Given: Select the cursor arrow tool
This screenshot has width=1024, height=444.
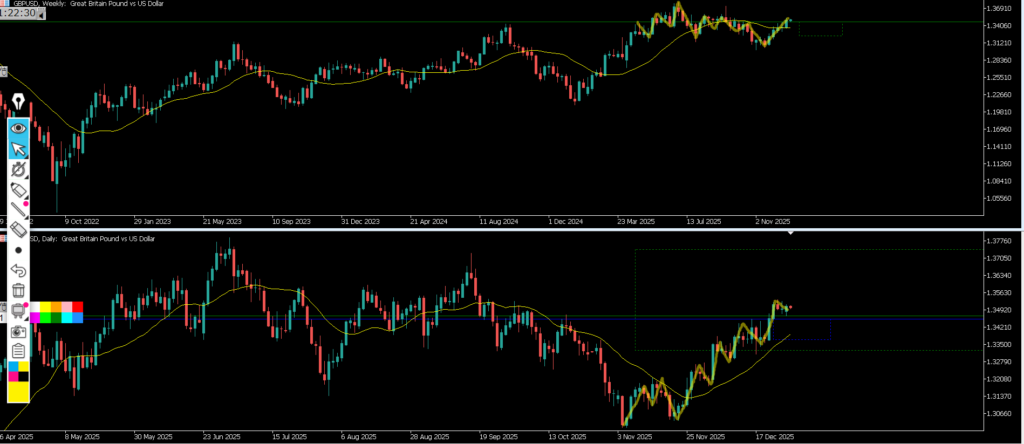Looking at the screenshot, I should (18, 150).
